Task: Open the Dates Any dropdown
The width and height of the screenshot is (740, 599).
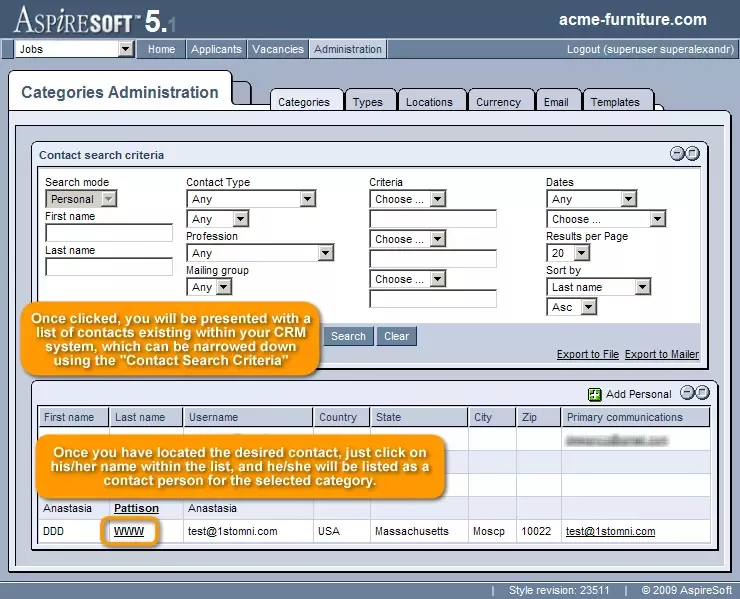Action: pos(591,199)
